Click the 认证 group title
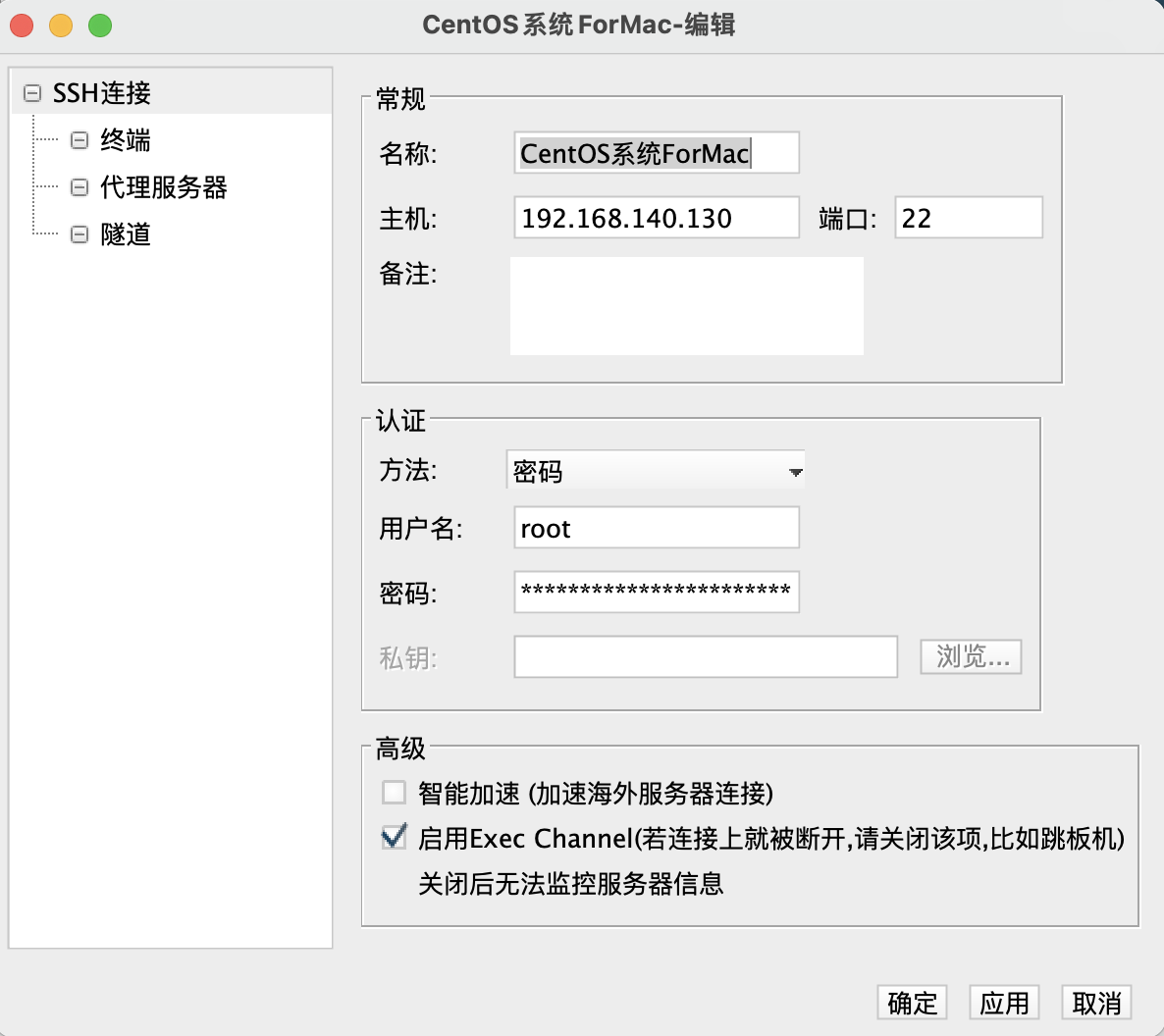Screen dimensions: 1164x1036 pos(400,420)
